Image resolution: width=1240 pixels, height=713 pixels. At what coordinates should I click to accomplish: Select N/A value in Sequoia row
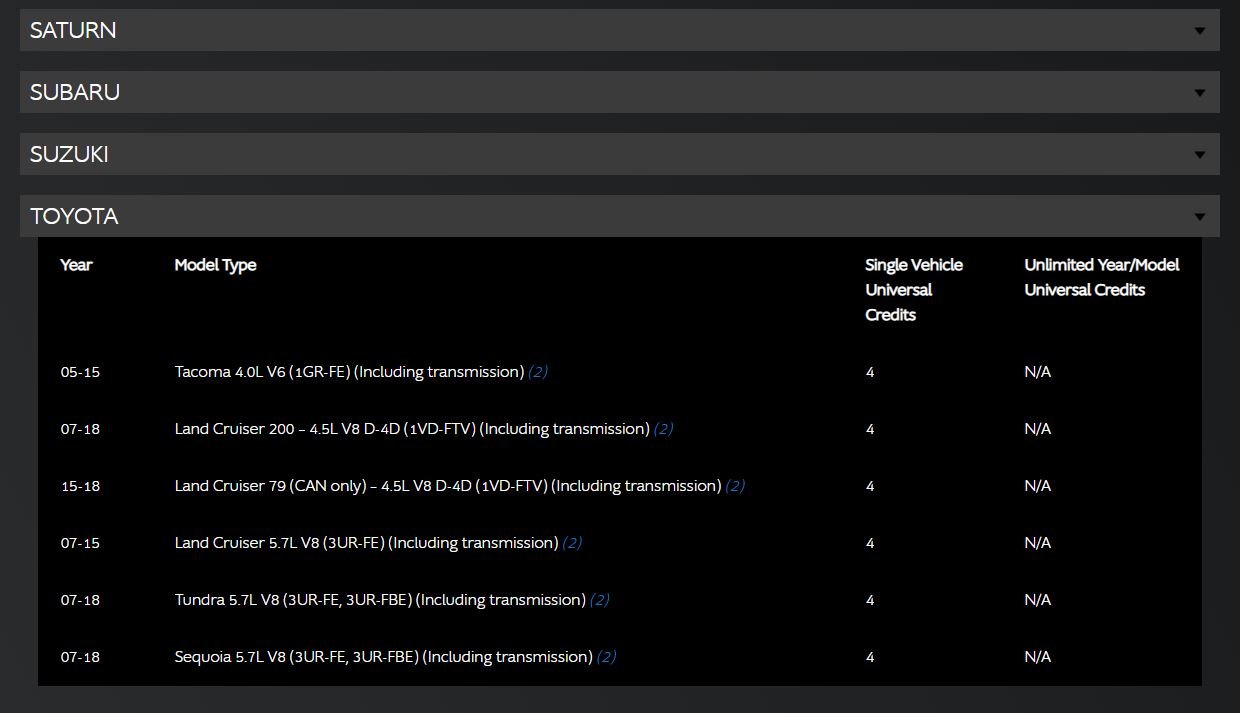(1037, 657)
